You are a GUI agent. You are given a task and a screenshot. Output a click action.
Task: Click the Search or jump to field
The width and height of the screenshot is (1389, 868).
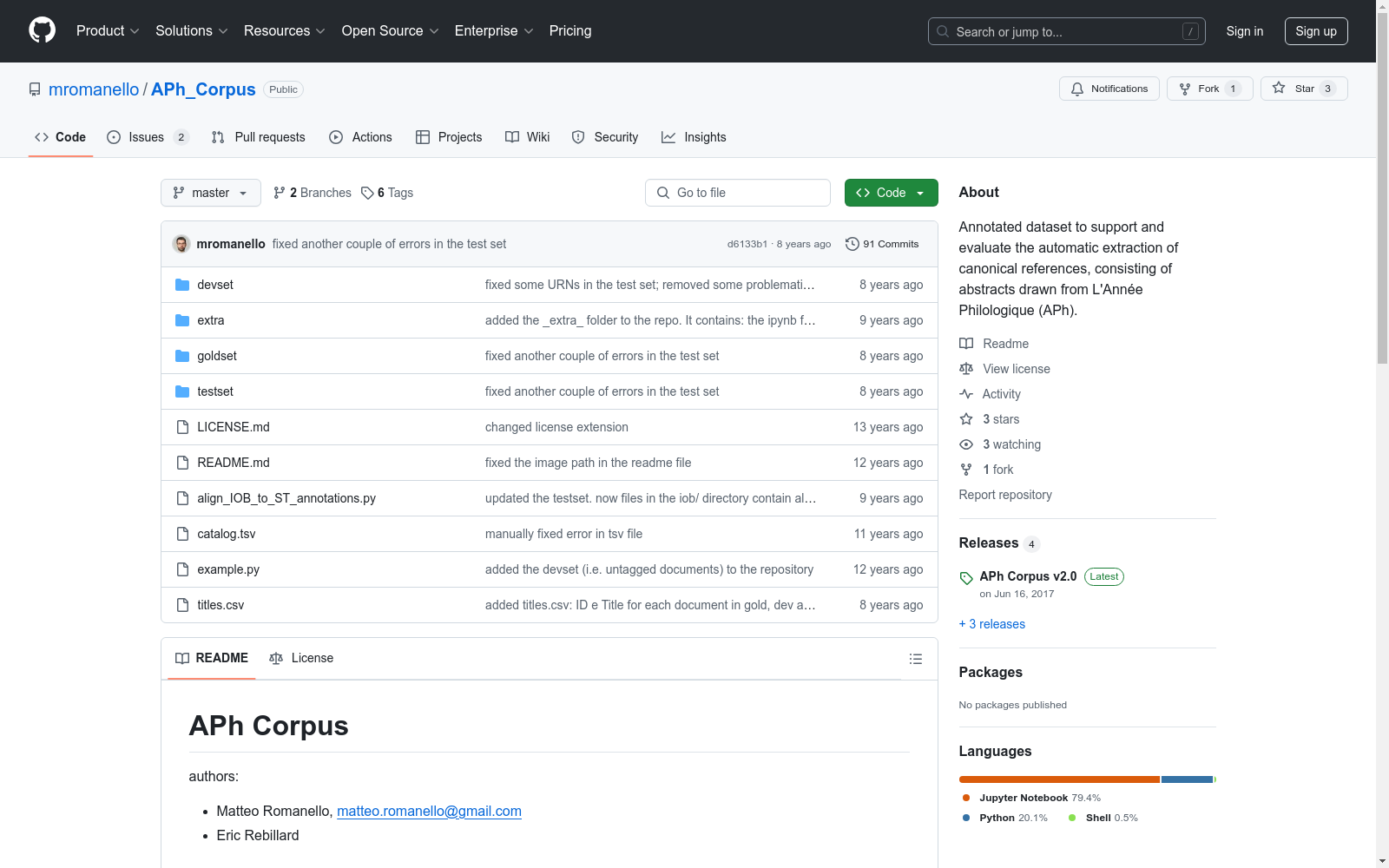pos(1067,31)
